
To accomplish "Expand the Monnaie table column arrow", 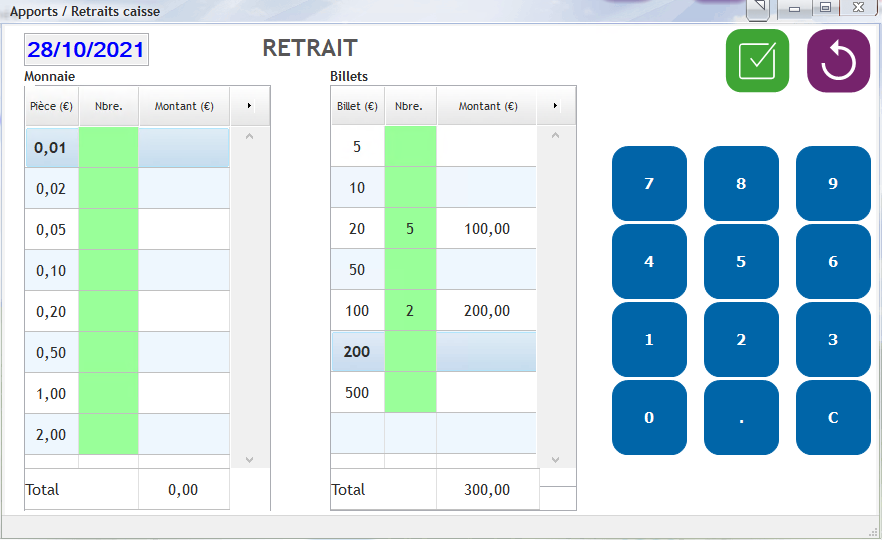I will 249,106.
